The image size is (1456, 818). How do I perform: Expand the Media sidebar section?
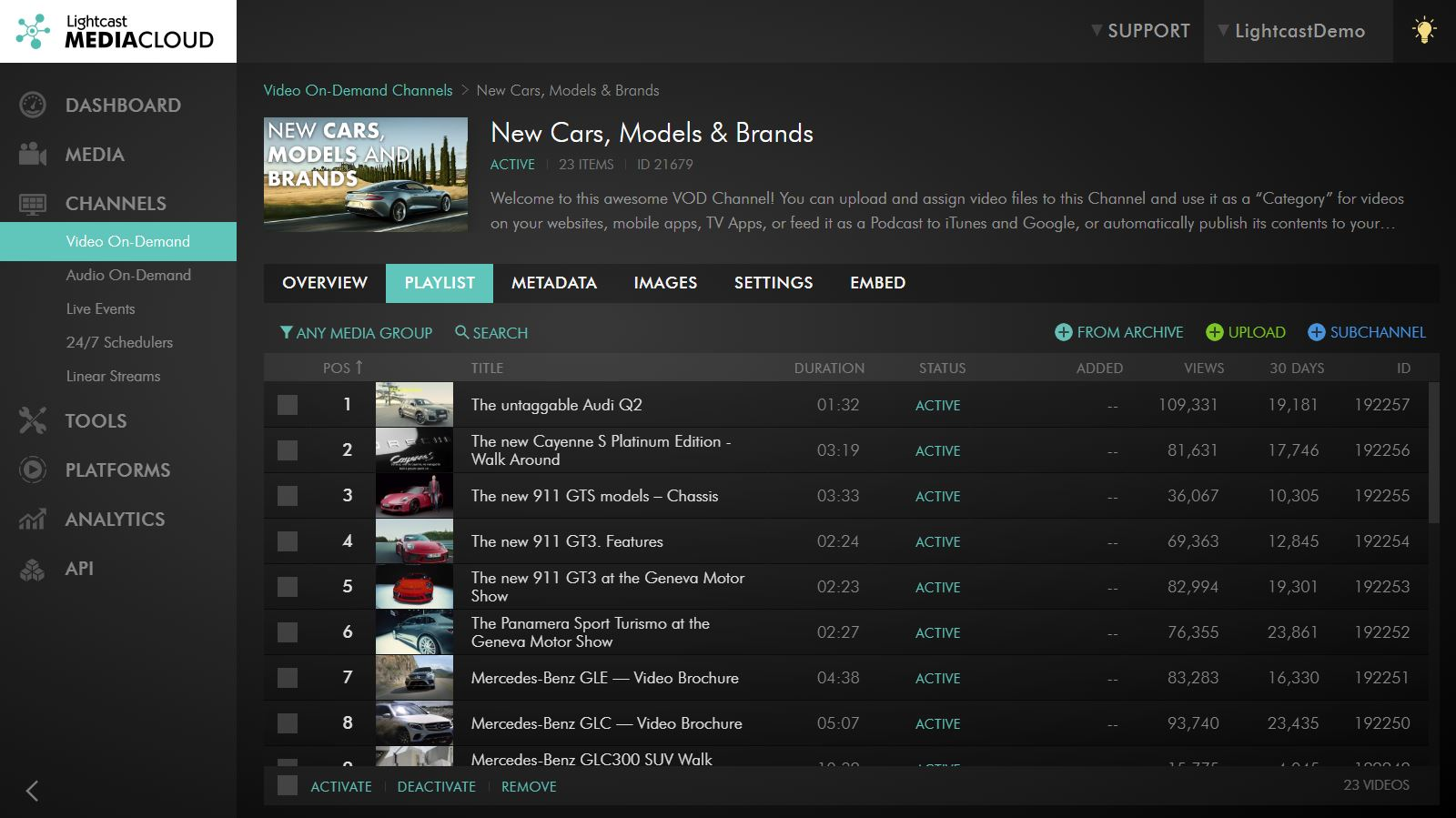95,155
